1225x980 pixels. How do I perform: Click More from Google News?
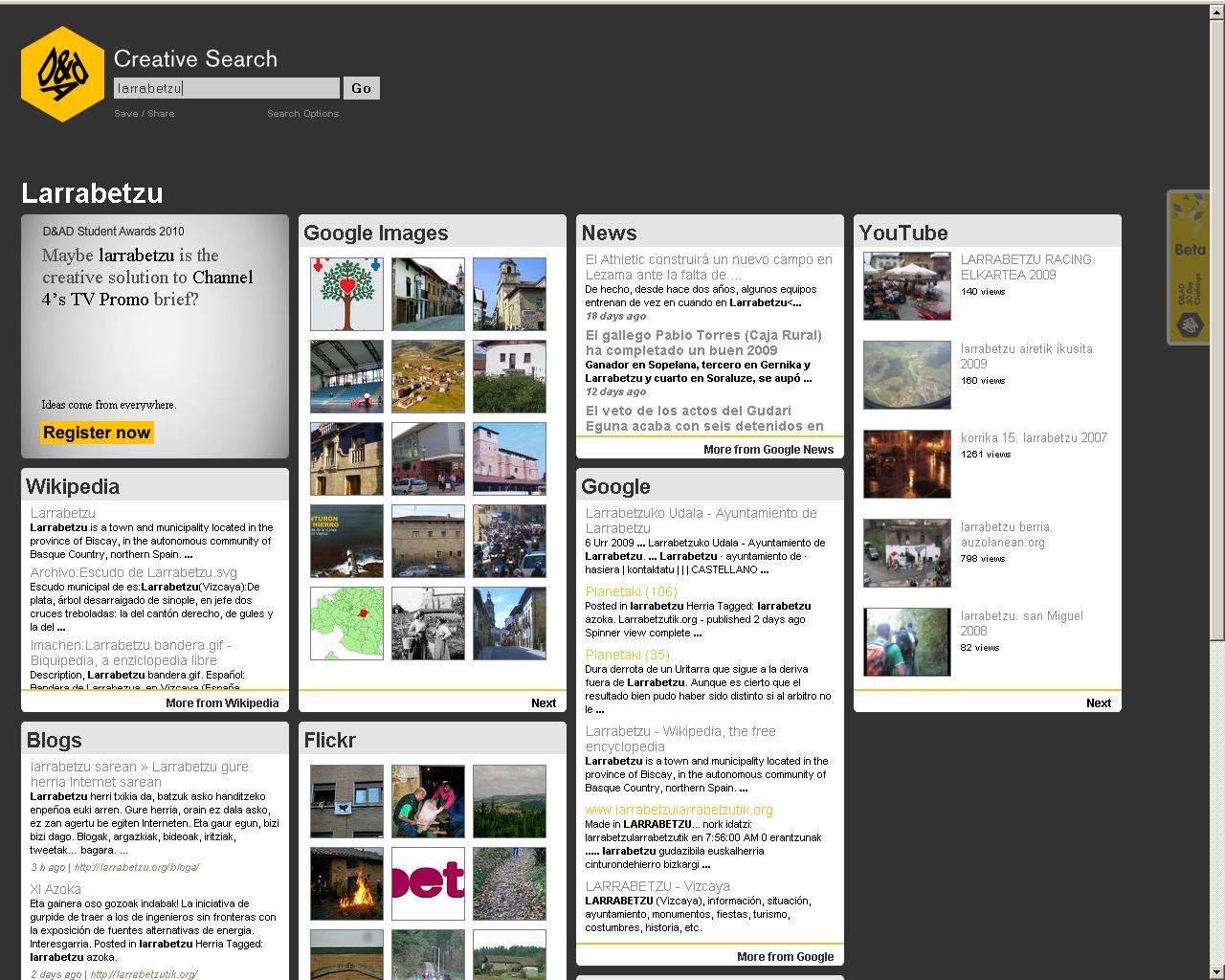(x=768, y=450)
